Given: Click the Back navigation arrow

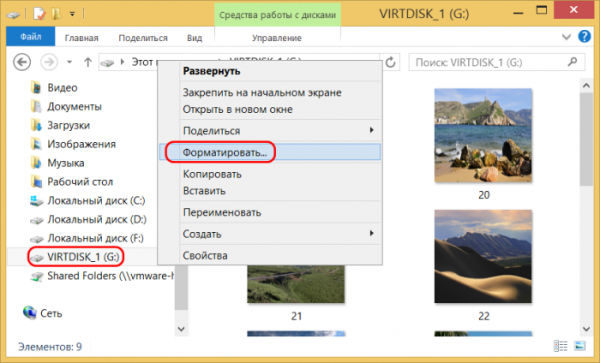Looking at the screenshot, I should [x=22, y=62].
